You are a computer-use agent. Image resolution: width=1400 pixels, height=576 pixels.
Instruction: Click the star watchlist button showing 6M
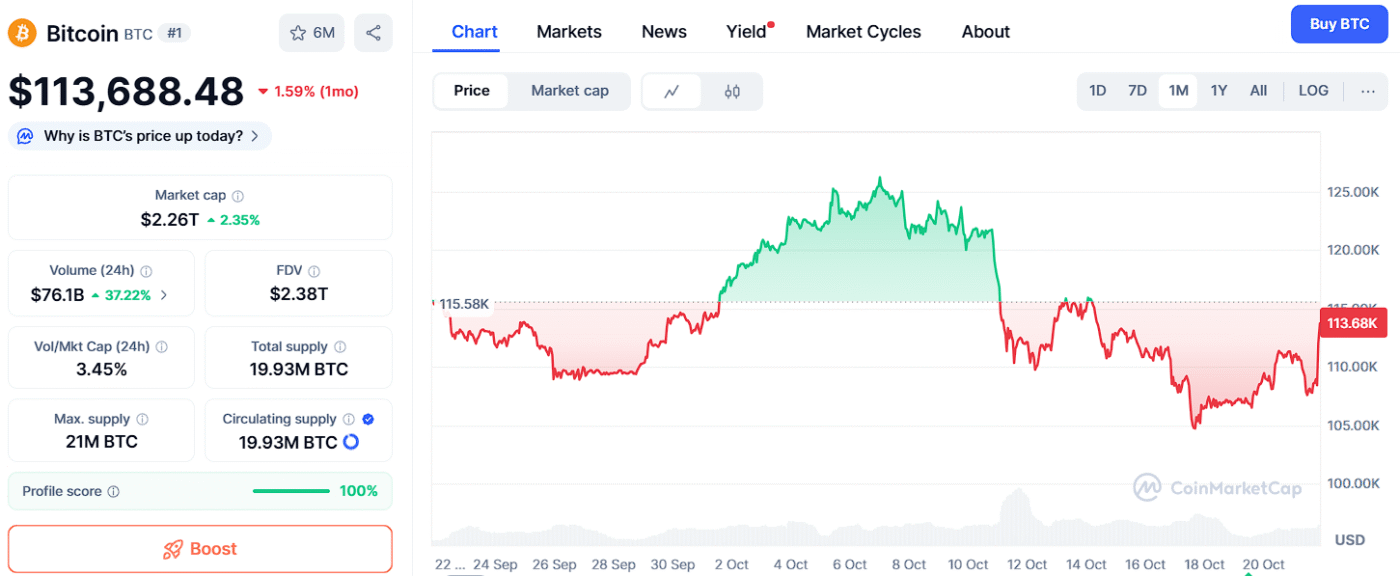pos(311,33)
